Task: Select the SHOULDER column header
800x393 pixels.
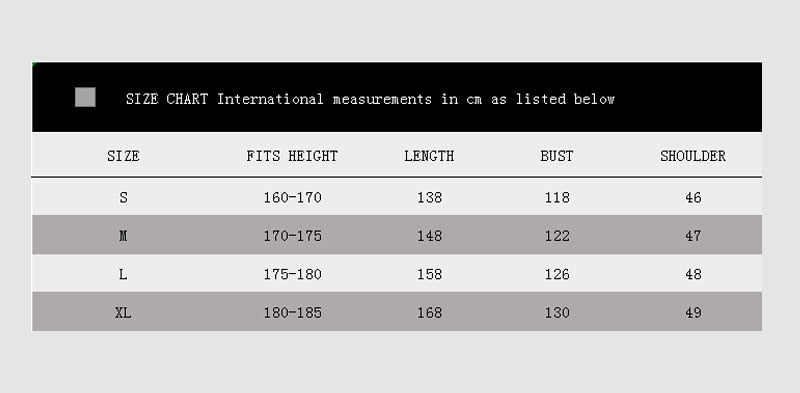Action: click(693, 156)
